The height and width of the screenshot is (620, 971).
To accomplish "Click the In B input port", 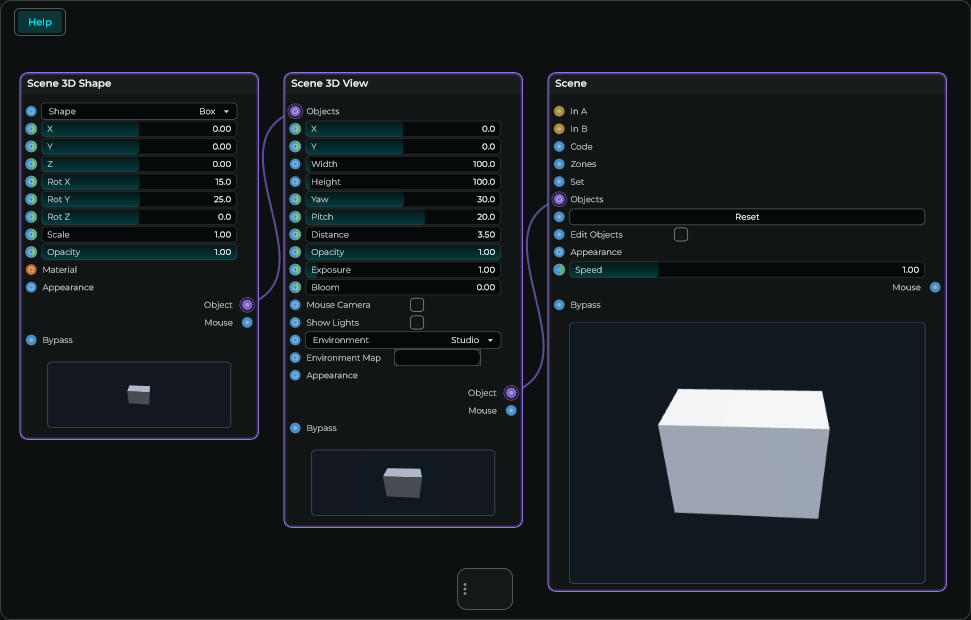I will (x=559, y=129).
